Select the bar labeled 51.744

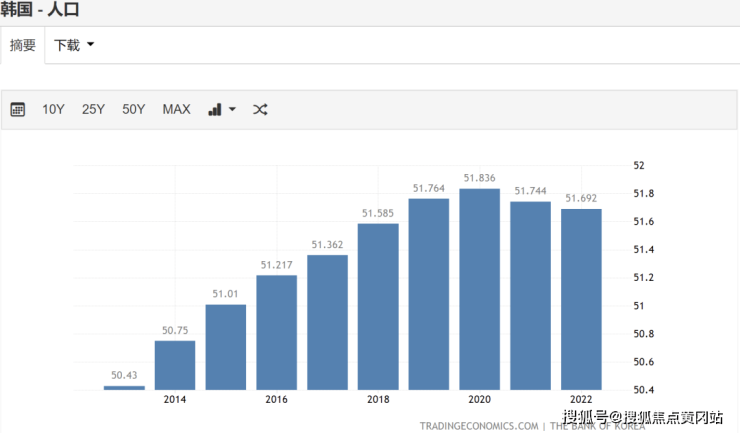[530, 294]
